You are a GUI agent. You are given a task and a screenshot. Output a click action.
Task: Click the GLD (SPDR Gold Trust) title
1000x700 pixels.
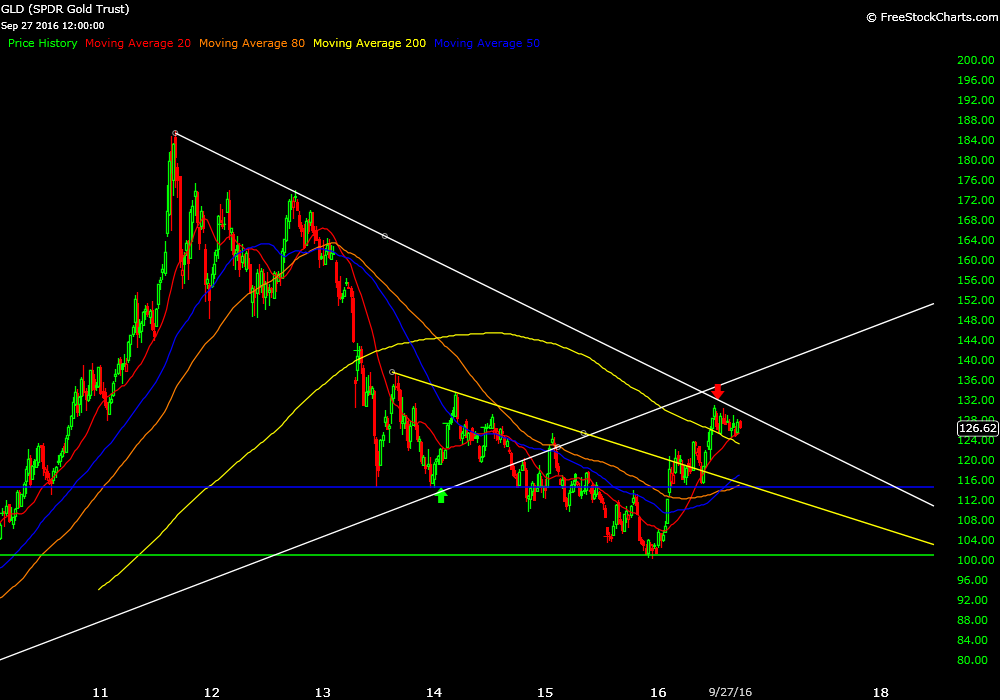point(65,9)
